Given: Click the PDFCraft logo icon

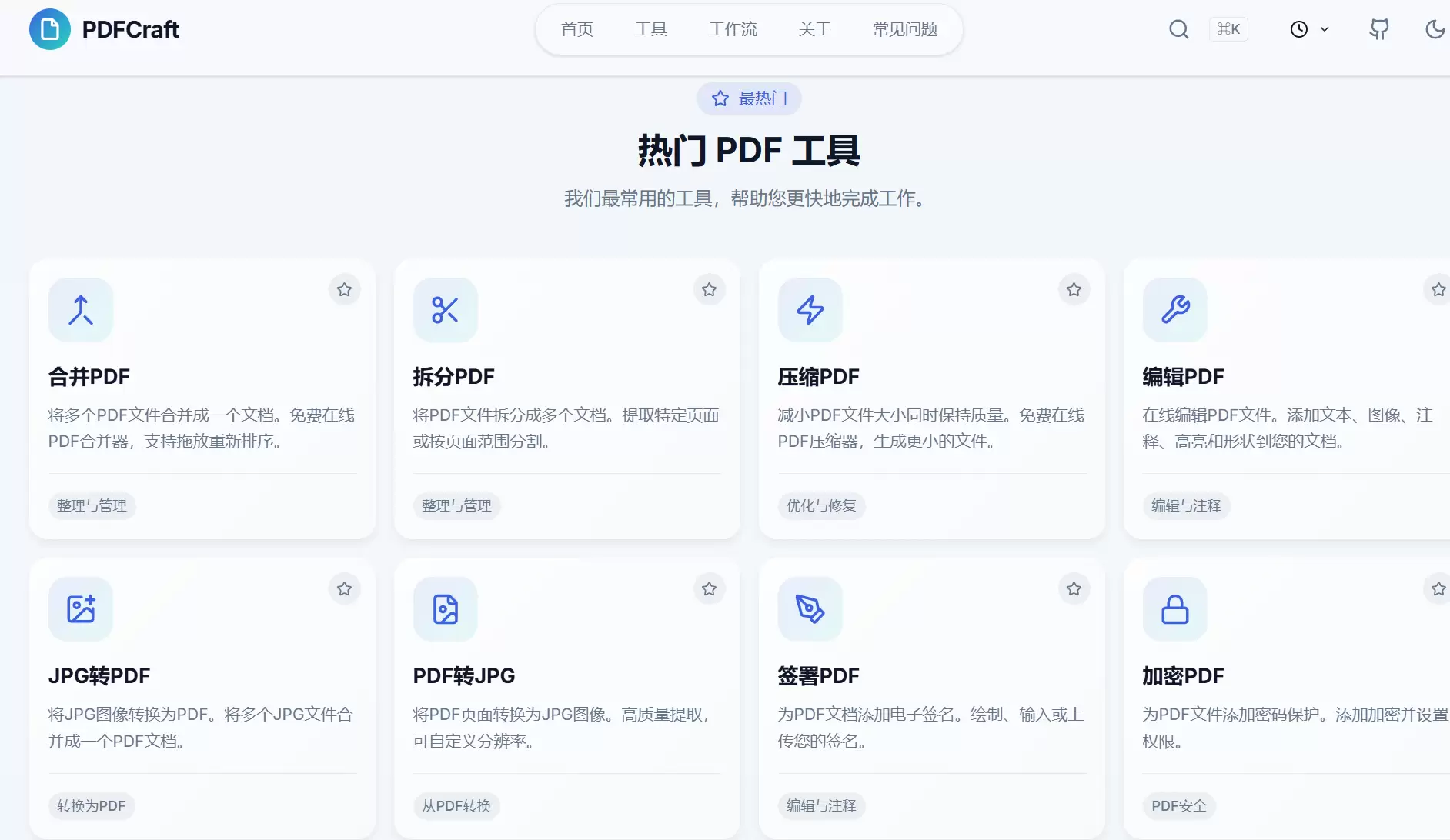Looking at the screenshot, I should 50,29.
